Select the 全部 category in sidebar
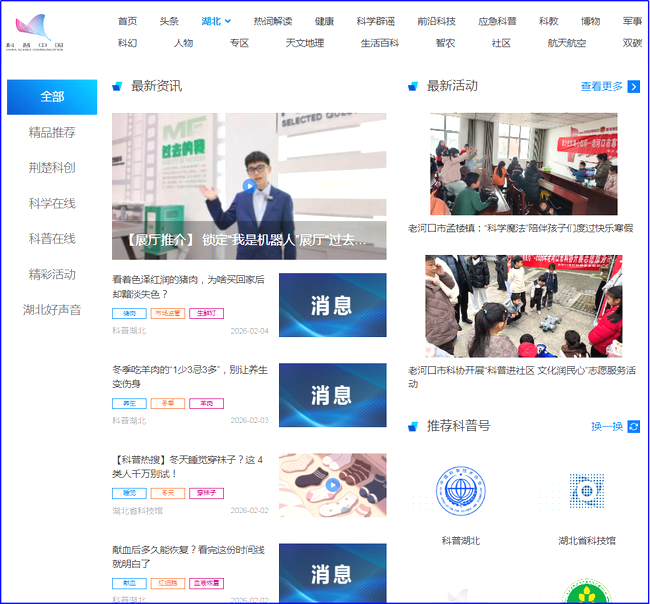 click(52, 97)
